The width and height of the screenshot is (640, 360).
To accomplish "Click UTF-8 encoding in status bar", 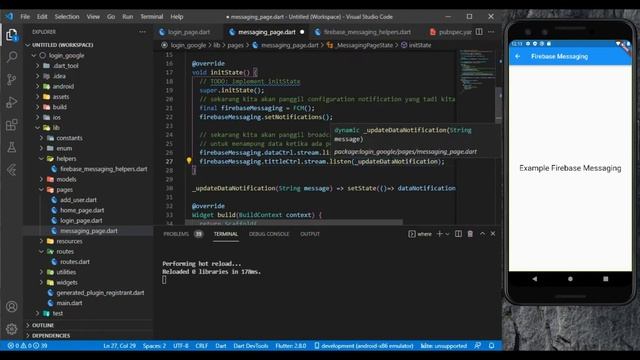I will (181, 346).
